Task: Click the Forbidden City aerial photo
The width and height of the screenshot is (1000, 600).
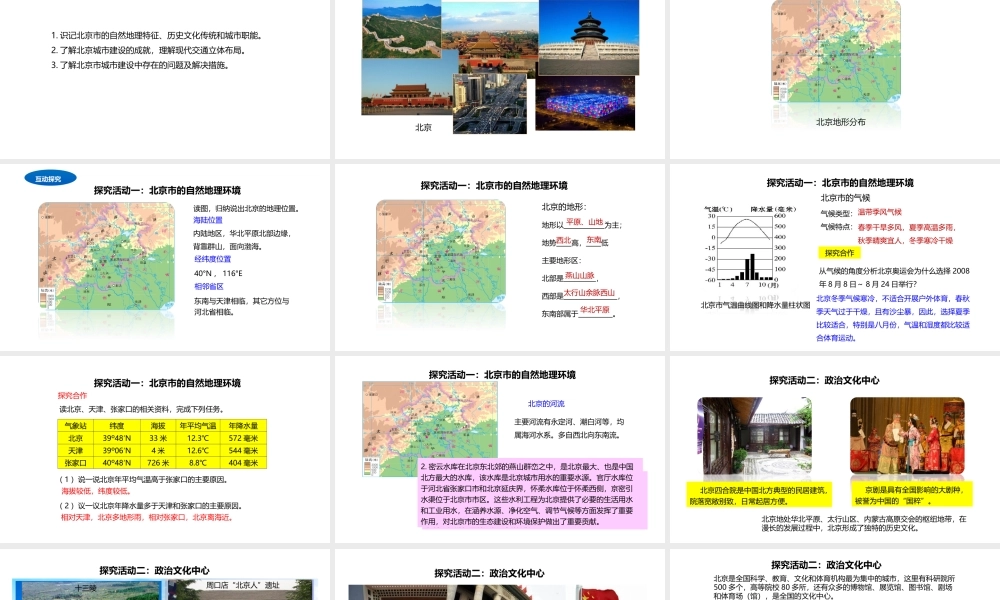Action: tap(490, 38)
